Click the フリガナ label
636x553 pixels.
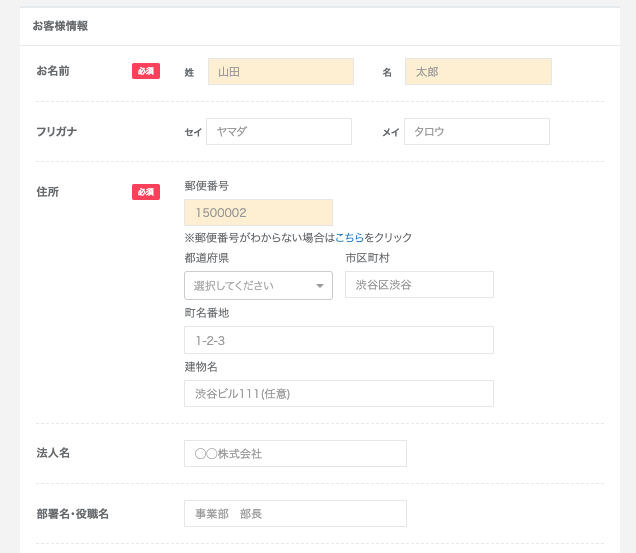57,131
